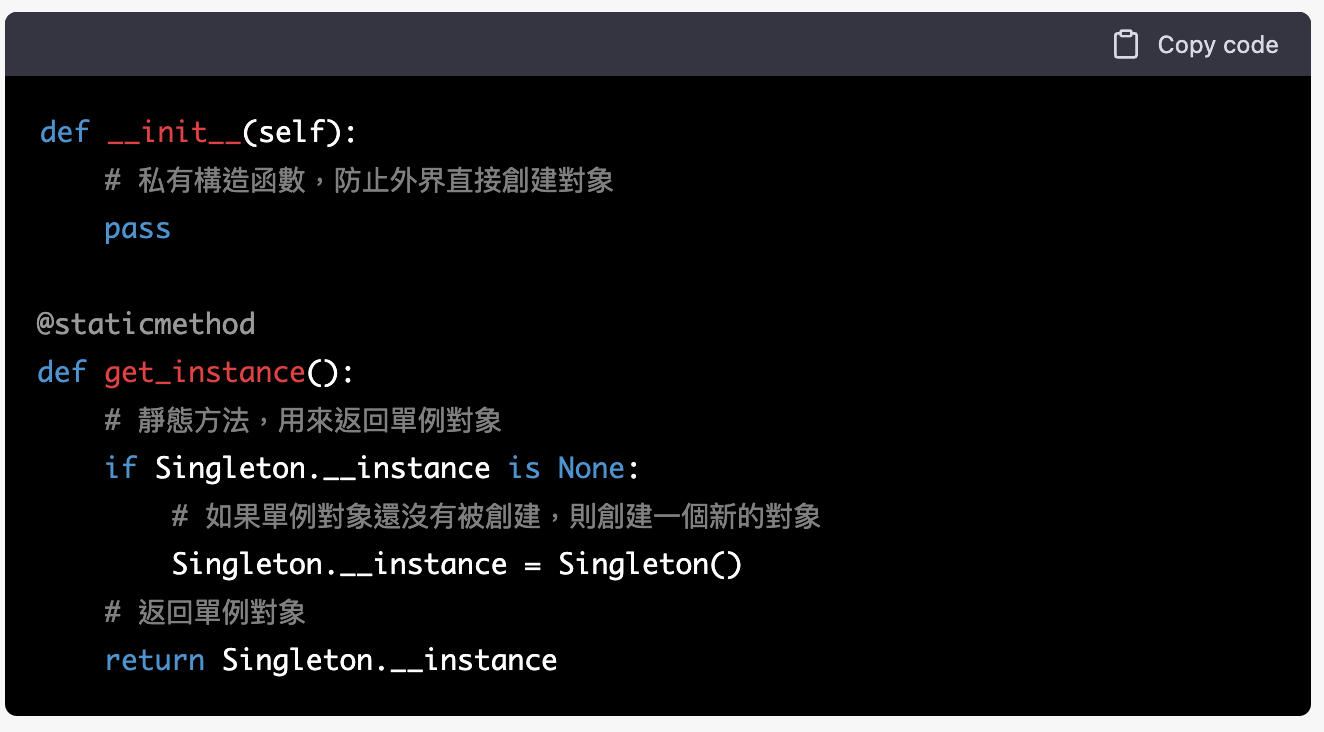Click the return keyword
Screen dimensions: 1324x732
pyautogui.click(x=155, y=660)
